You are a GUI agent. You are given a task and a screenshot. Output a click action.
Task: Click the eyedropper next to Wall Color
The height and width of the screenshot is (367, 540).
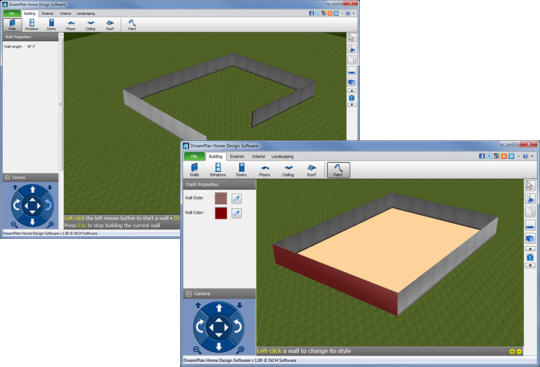(x=236, y=213)
